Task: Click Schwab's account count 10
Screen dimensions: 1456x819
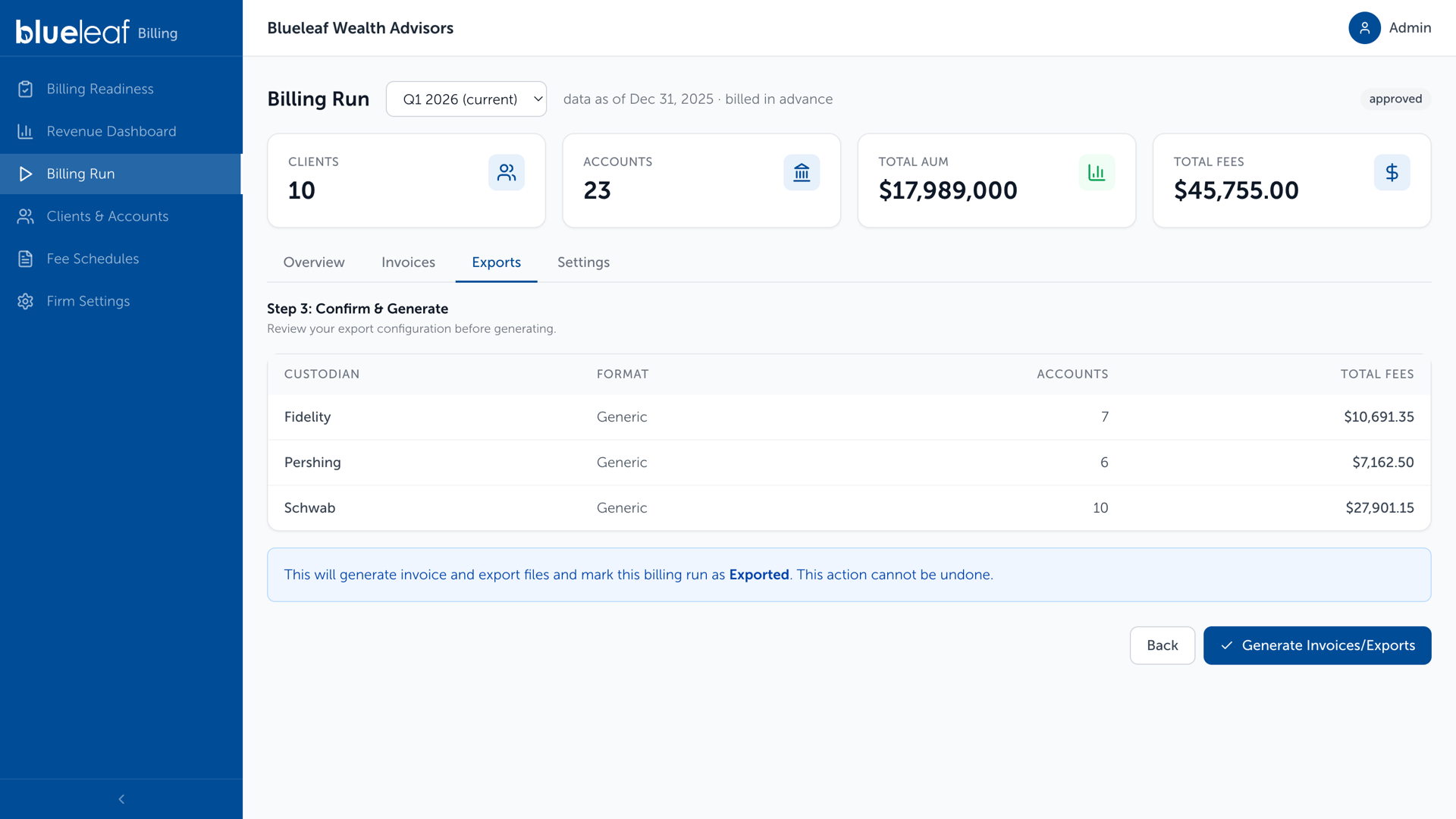Action: 1100,508
